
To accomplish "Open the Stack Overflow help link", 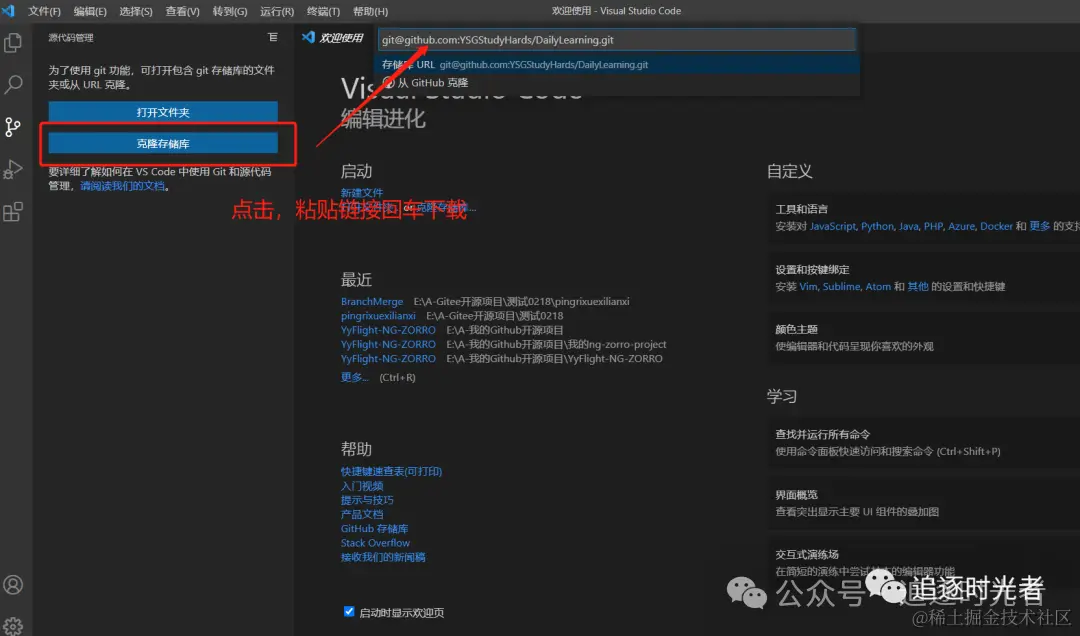I will 375,543.
